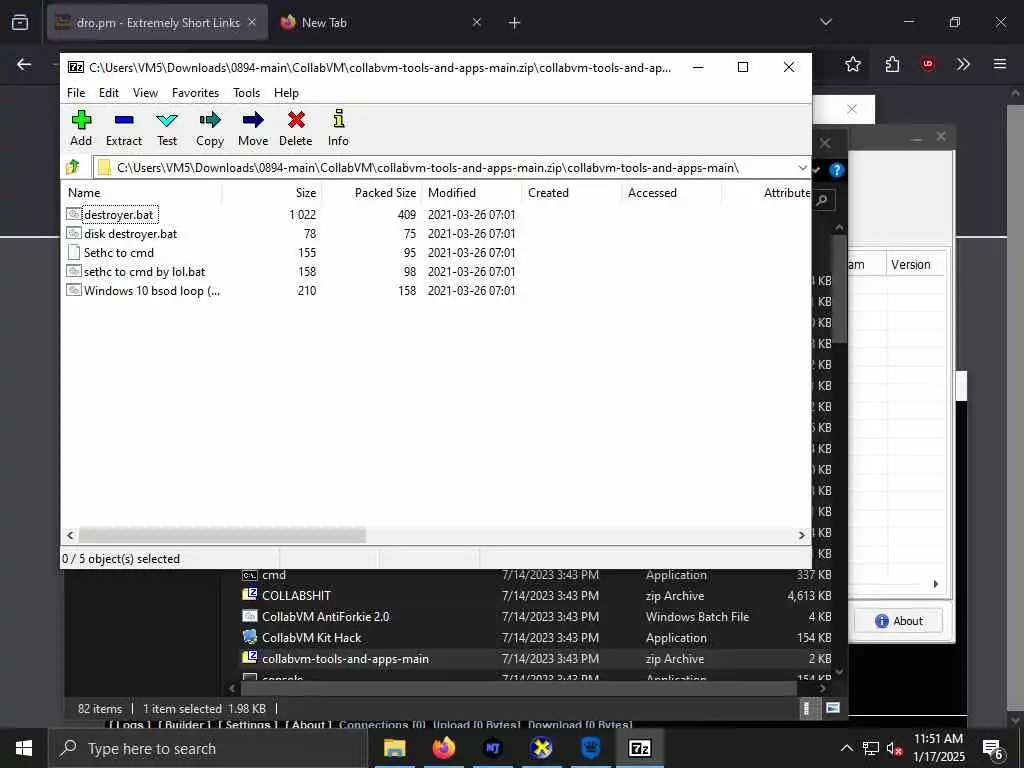Screen dimensions: 1024x768
Task: Switch Explorer to large icons view
Action: pyautogui.click(x=833, y=708)
